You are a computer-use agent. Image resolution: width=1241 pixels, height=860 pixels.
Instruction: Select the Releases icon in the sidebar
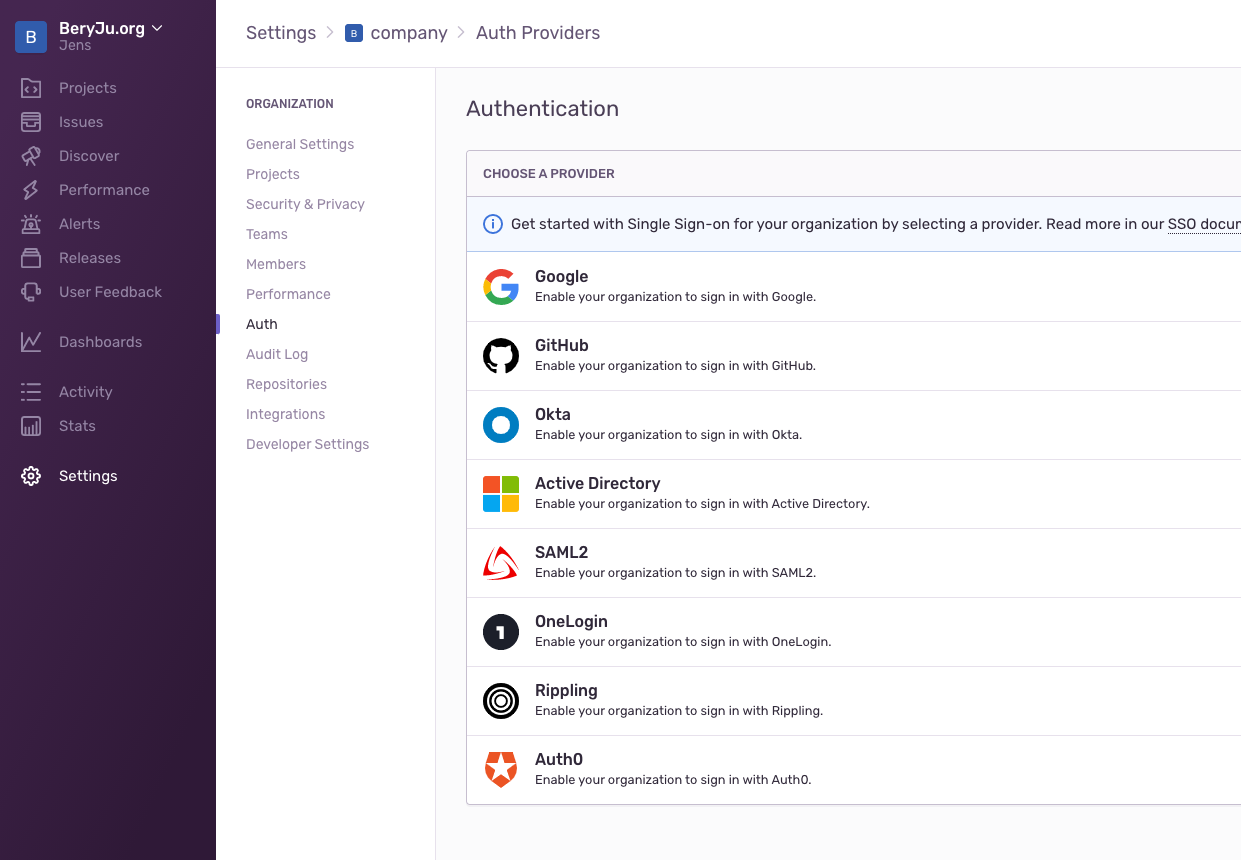[x=30, y=257]
